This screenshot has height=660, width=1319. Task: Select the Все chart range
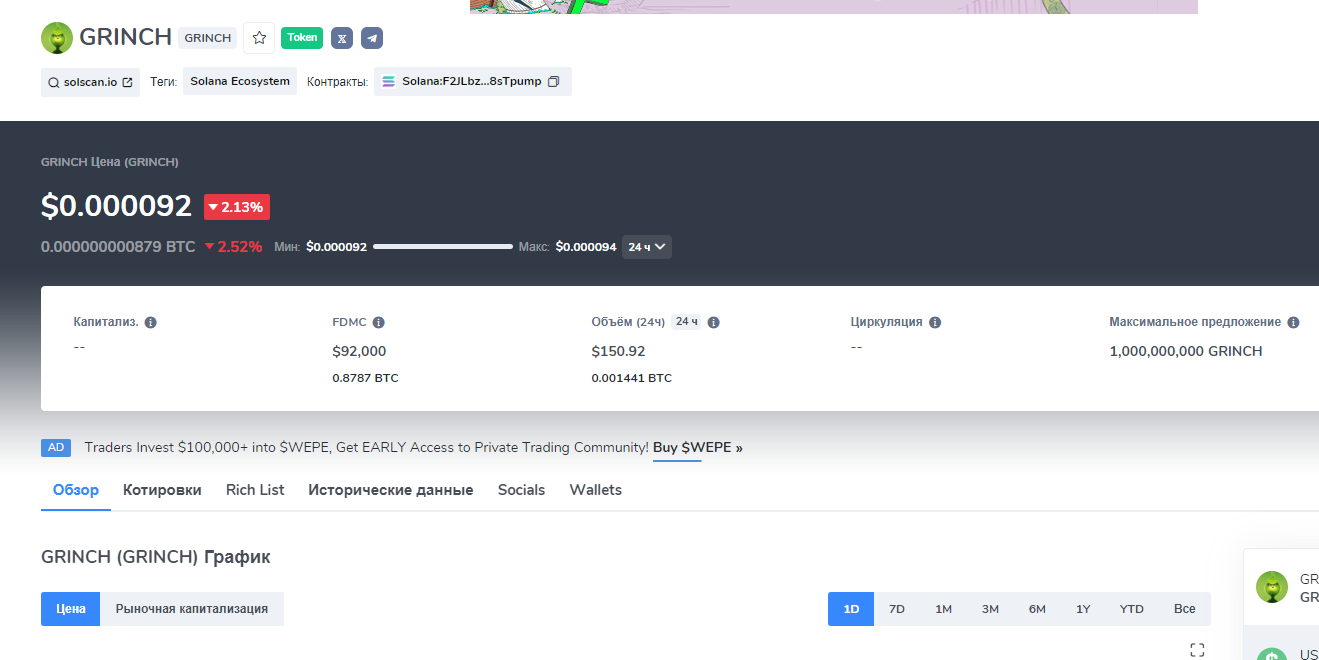pos(1185,609)
